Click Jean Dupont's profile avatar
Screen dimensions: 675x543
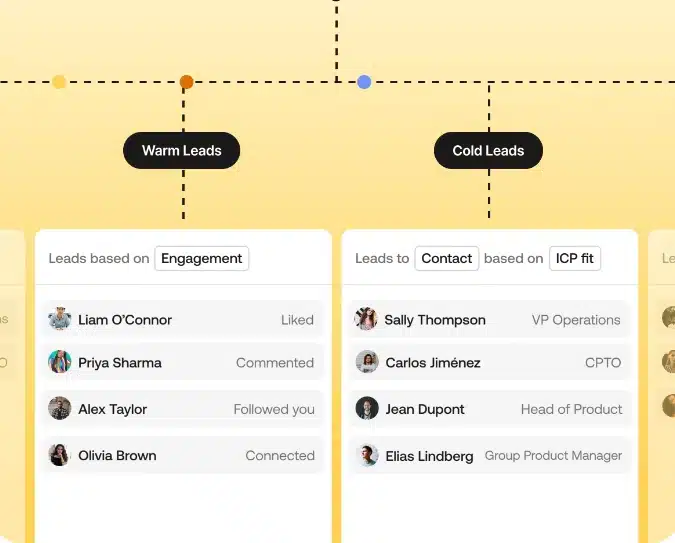coord(367,408)
